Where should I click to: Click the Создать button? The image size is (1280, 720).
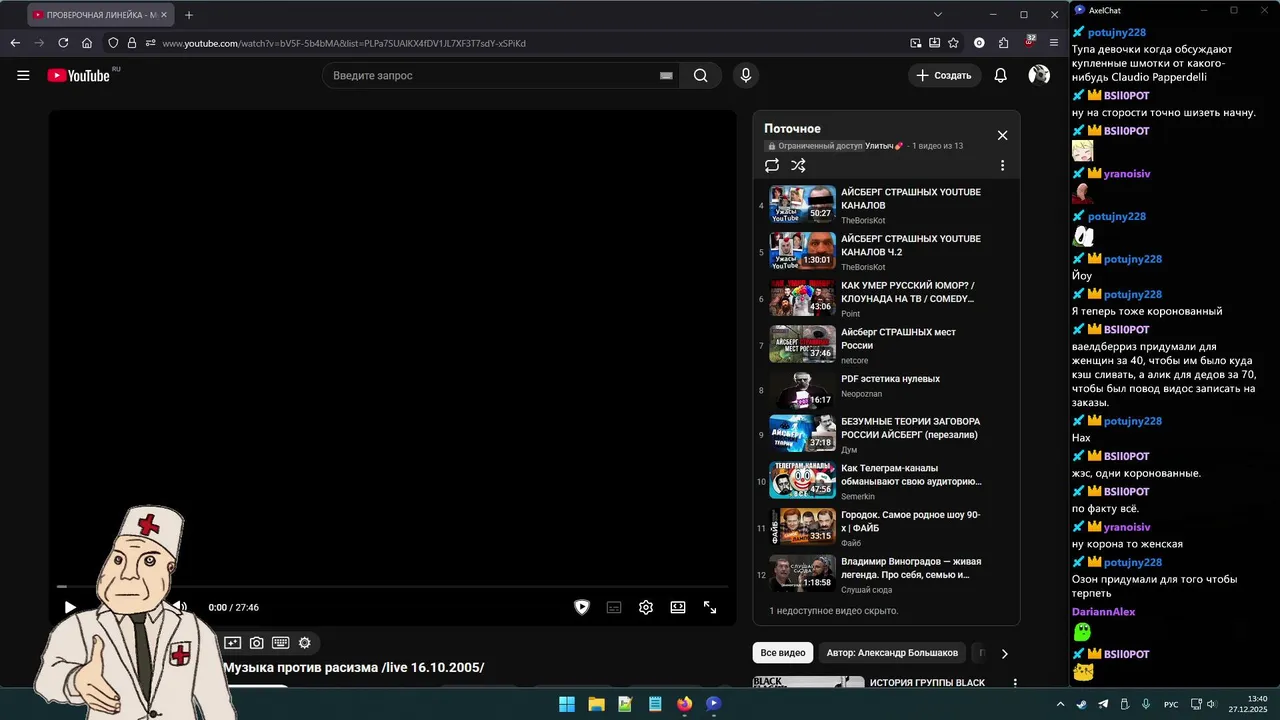943,75
